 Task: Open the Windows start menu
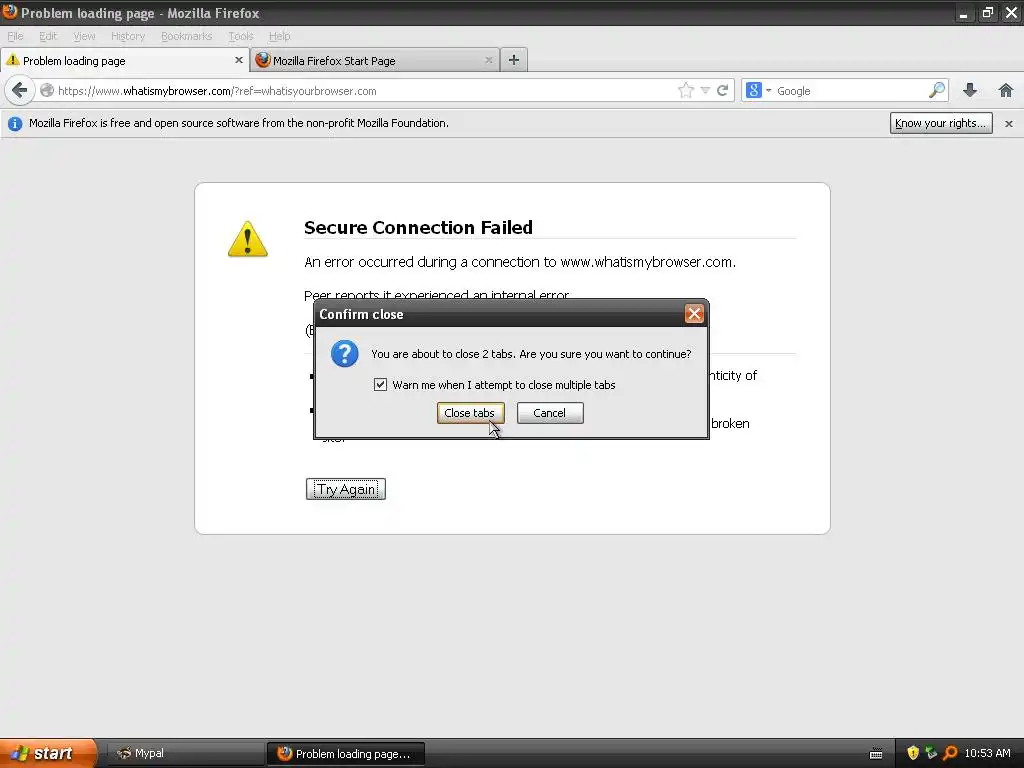click(x=48, y=753)
